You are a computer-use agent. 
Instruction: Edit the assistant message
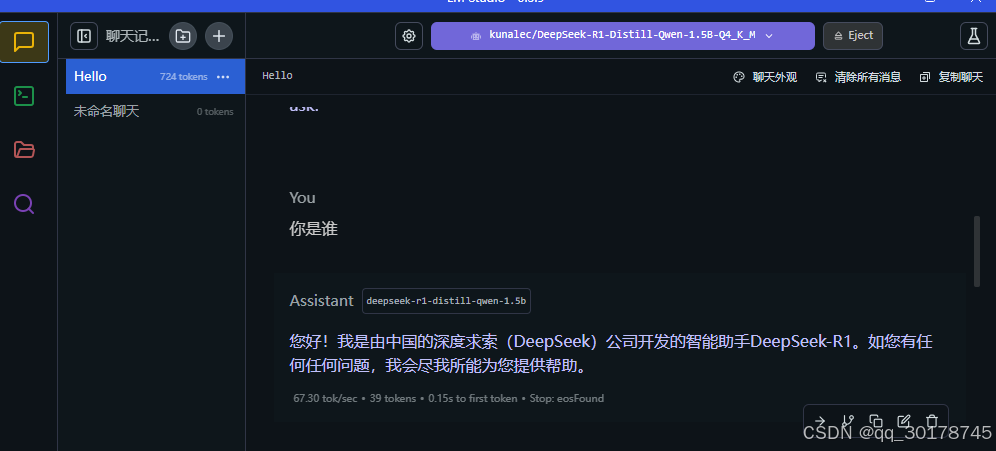[x=904, y=421]
